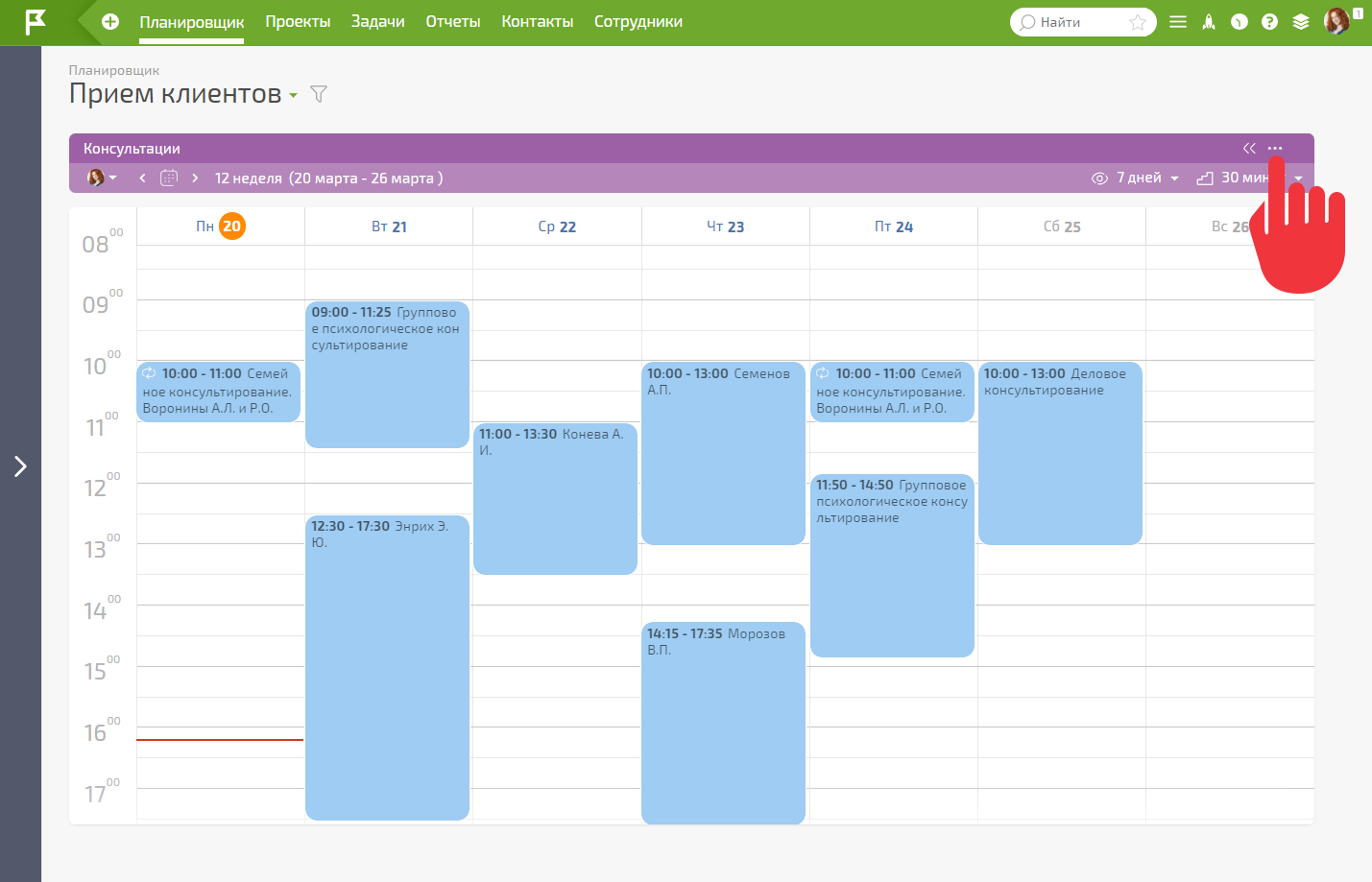Image resolution: width=1372 pixels, height=882 pixels.
Task: Open the Отчеты menu
Action: pyautogui.click(x=453, y=21)
